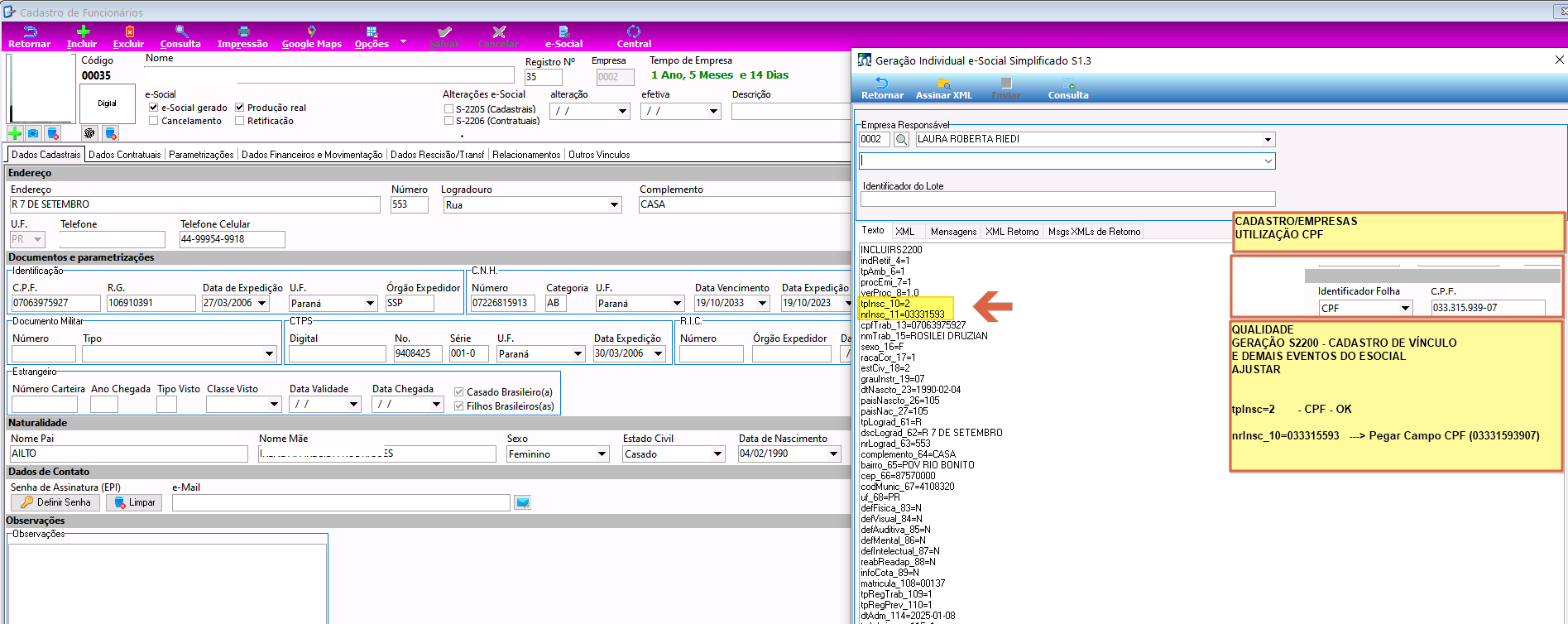1568x624 pixels.
Task: Click the Impressão printer icon
Action: pyautogui.click(x=242, y=31)
